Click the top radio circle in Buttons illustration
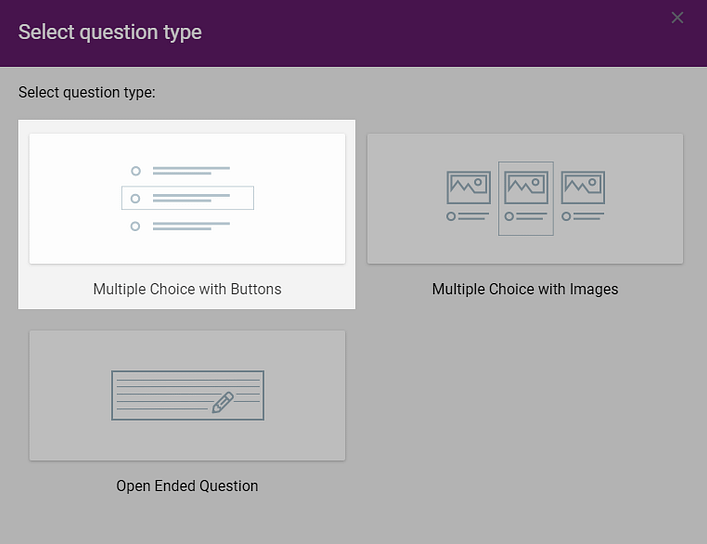 coord(136,171)
